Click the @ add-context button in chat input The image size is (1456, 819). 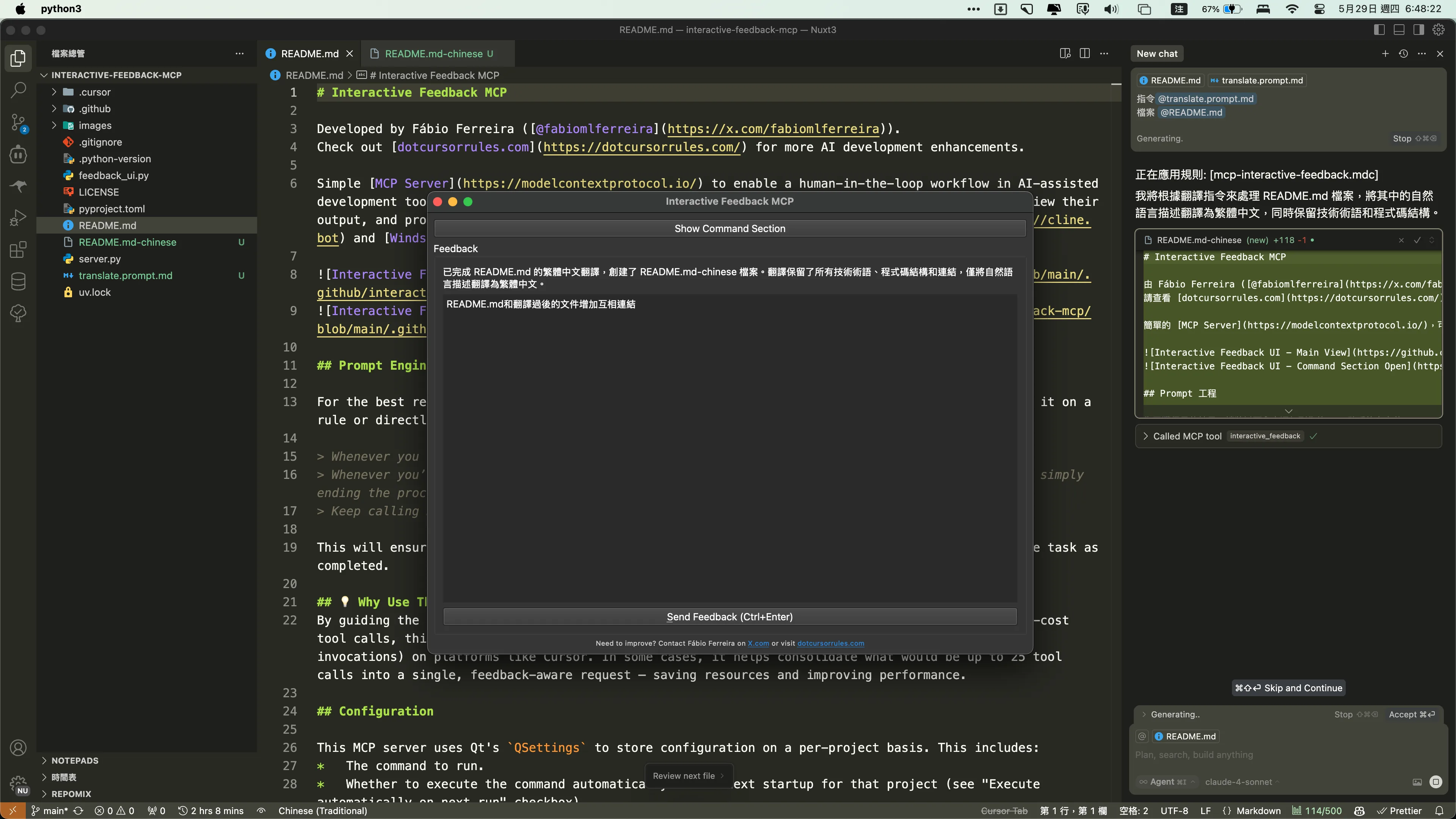(x=1142, y=736)
